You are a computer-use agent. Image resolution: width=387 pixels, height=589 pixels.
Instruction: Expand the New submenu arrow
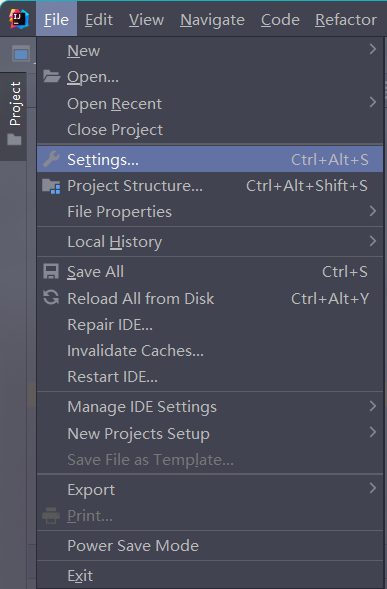point(372,49)
